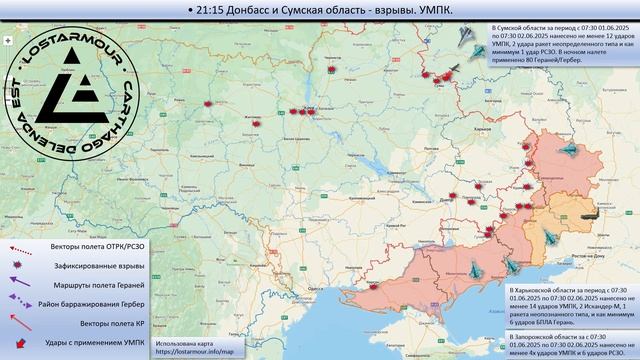The height and width of the screenshot is (360, 640).
Task: Open the lostarmour.info/map link
Action: pyautogui.click(x=195, y=351)
